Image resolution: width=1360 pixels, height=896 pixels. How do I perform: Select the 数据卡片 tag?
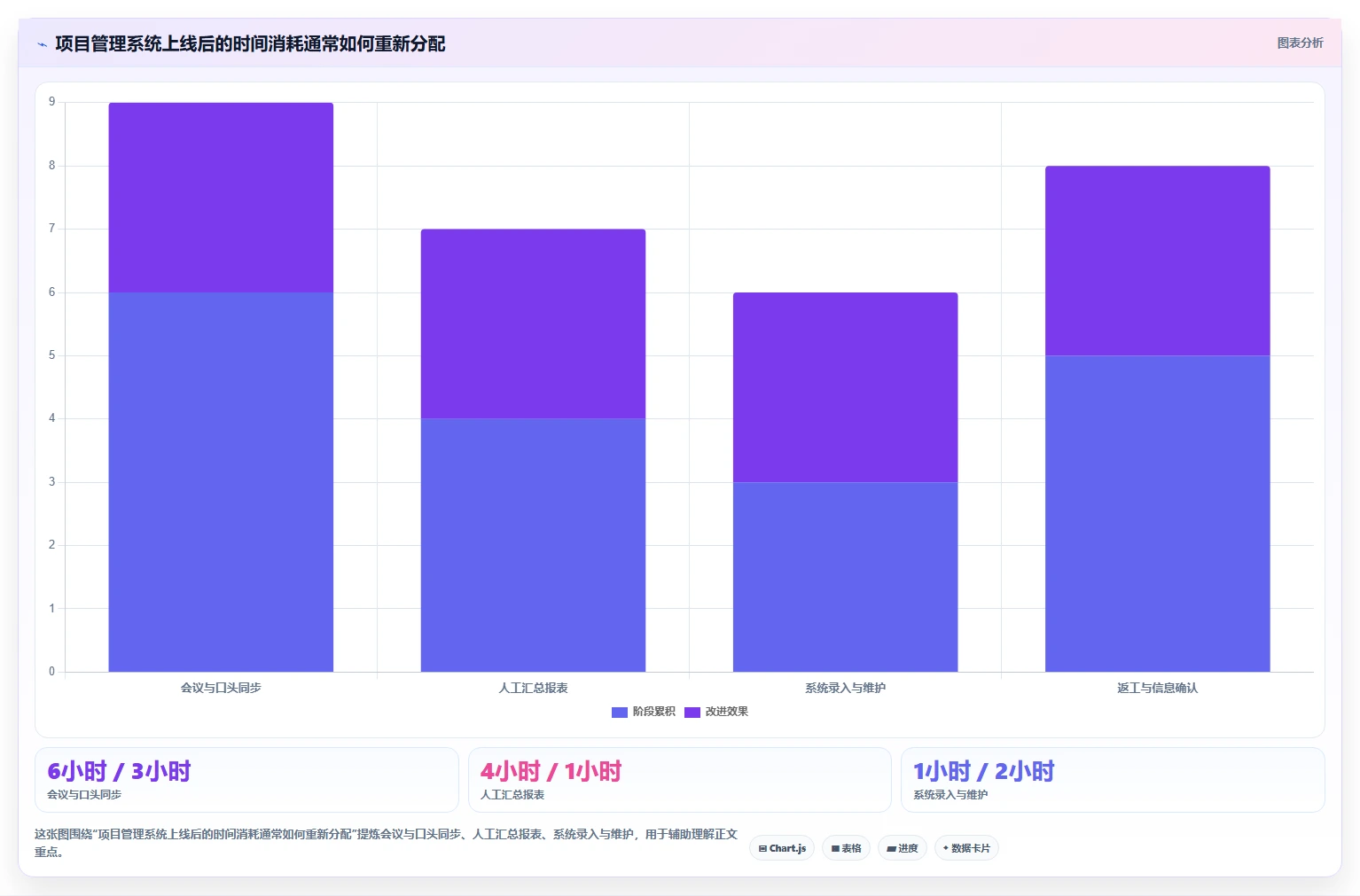pos(966,848)
